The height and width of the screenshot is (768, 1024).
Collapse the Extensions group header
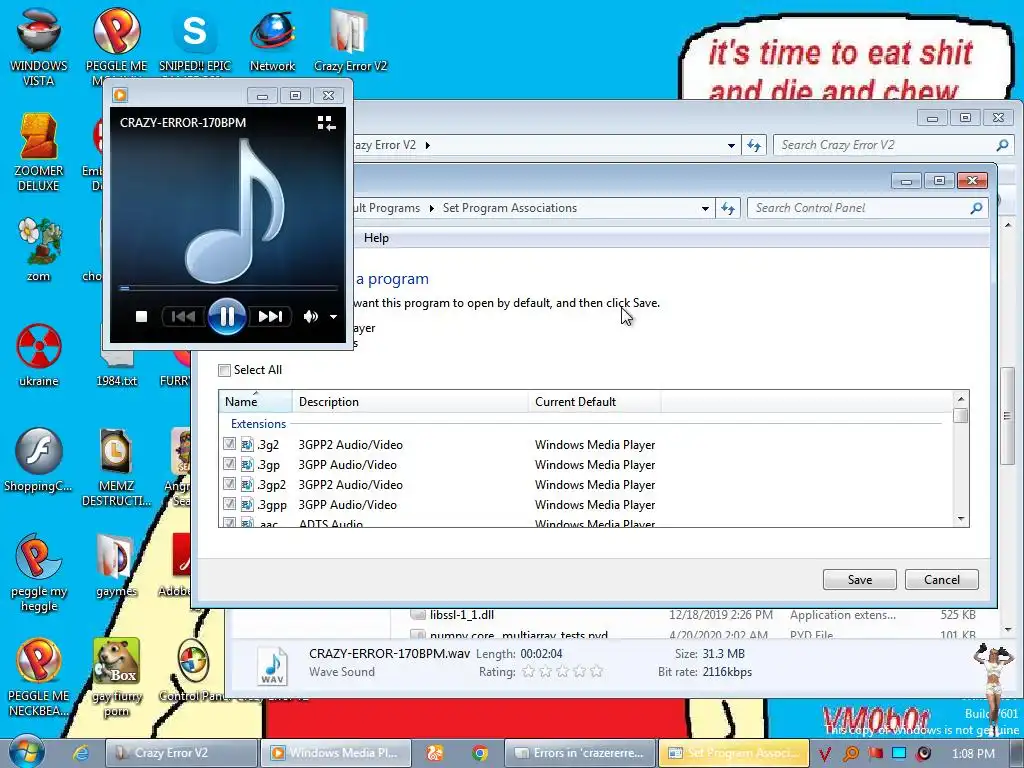click(258, 424)
